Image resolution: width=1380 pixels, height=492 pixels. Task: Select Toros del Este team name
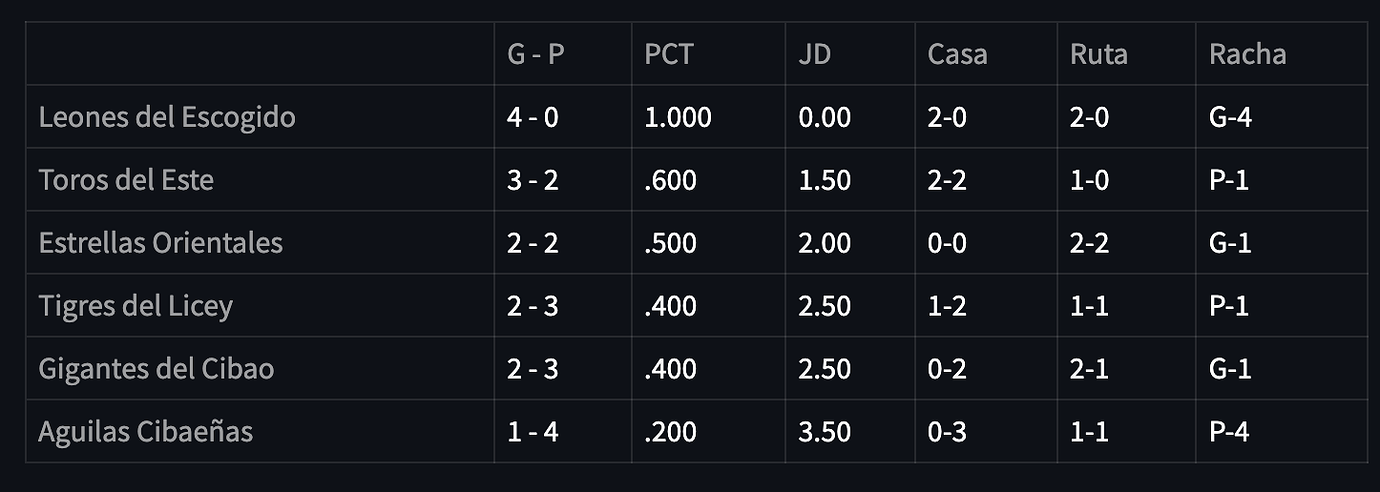pos(126,180)
